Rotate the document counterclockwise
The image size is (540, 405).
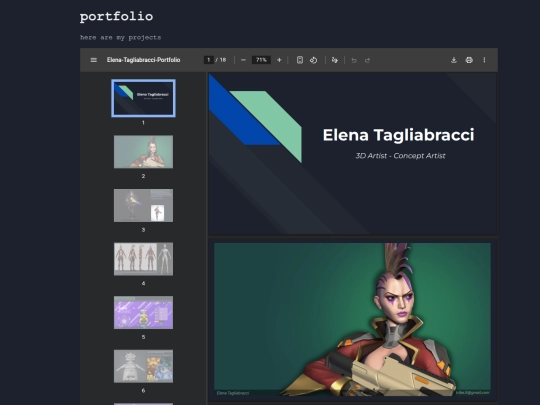click(313, 60)
